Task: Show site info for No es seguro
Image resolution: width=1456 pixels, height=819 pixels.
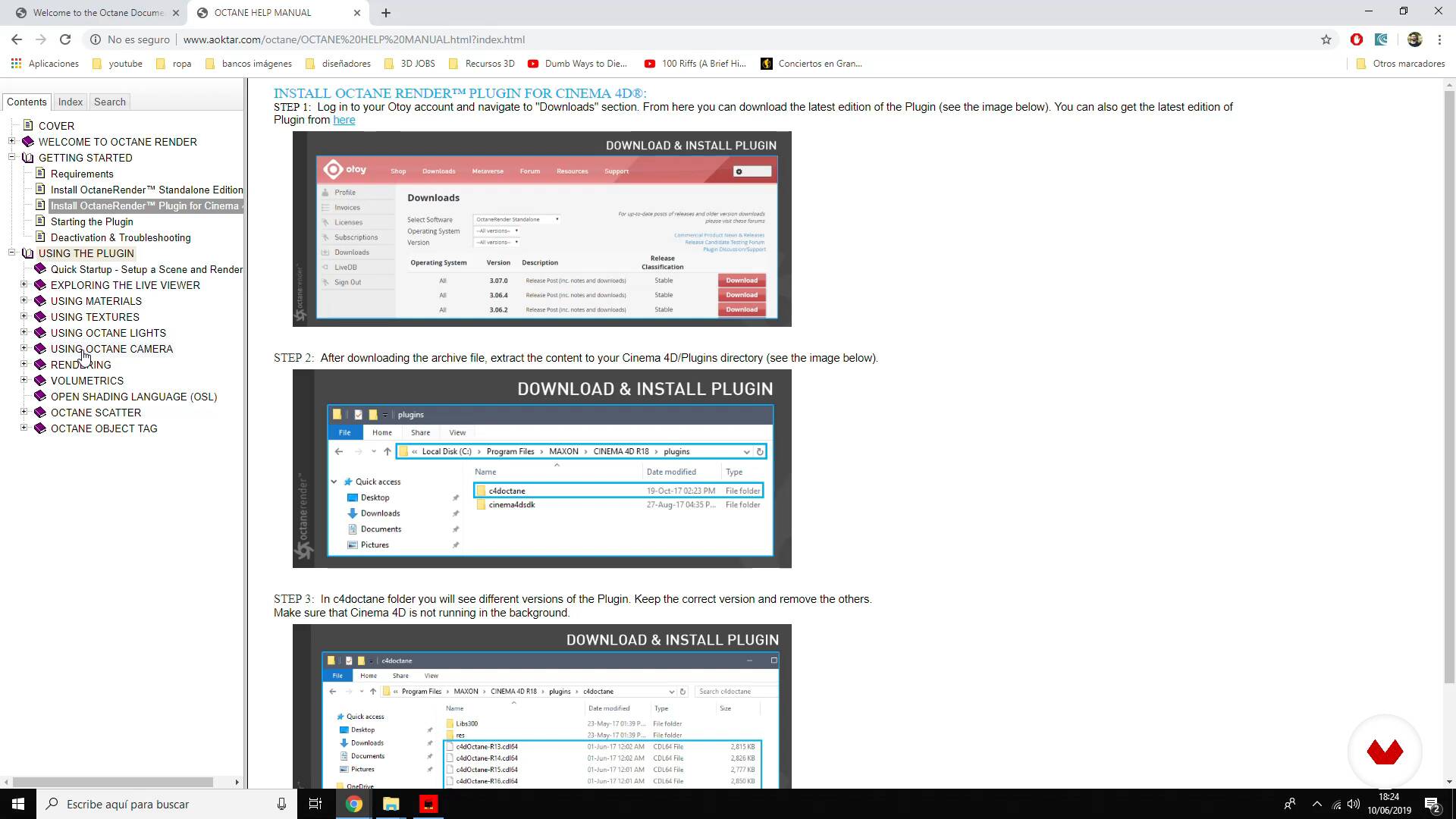Action: coord(130,39)
